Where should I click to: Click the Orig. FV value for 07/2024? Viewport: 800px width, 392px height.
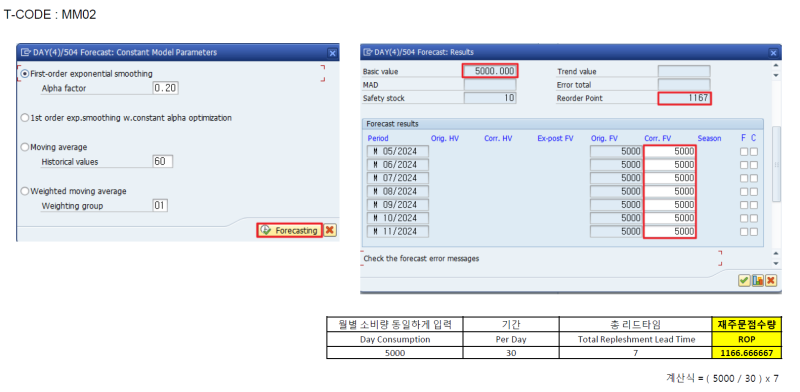(x=616, y=178)
